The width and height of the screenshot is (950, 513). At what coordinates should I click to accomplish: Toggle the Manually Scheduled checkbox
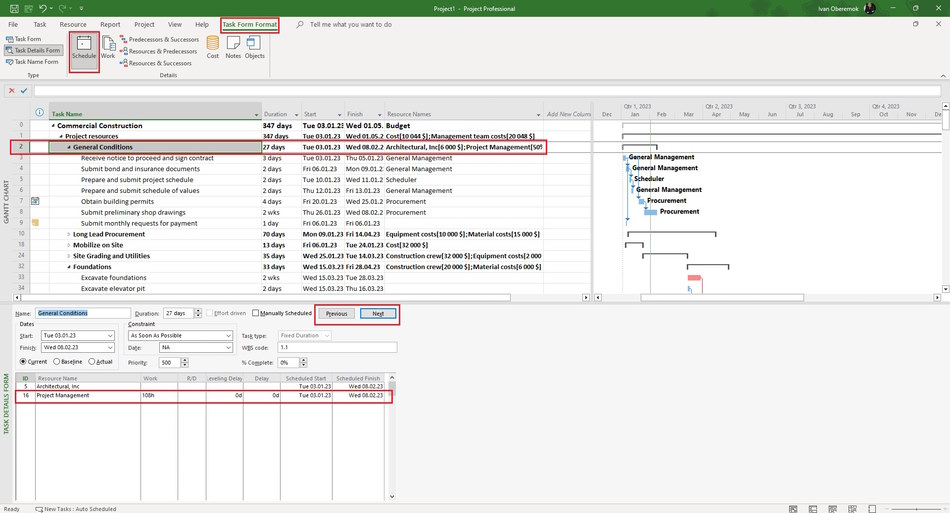point(256,313)
